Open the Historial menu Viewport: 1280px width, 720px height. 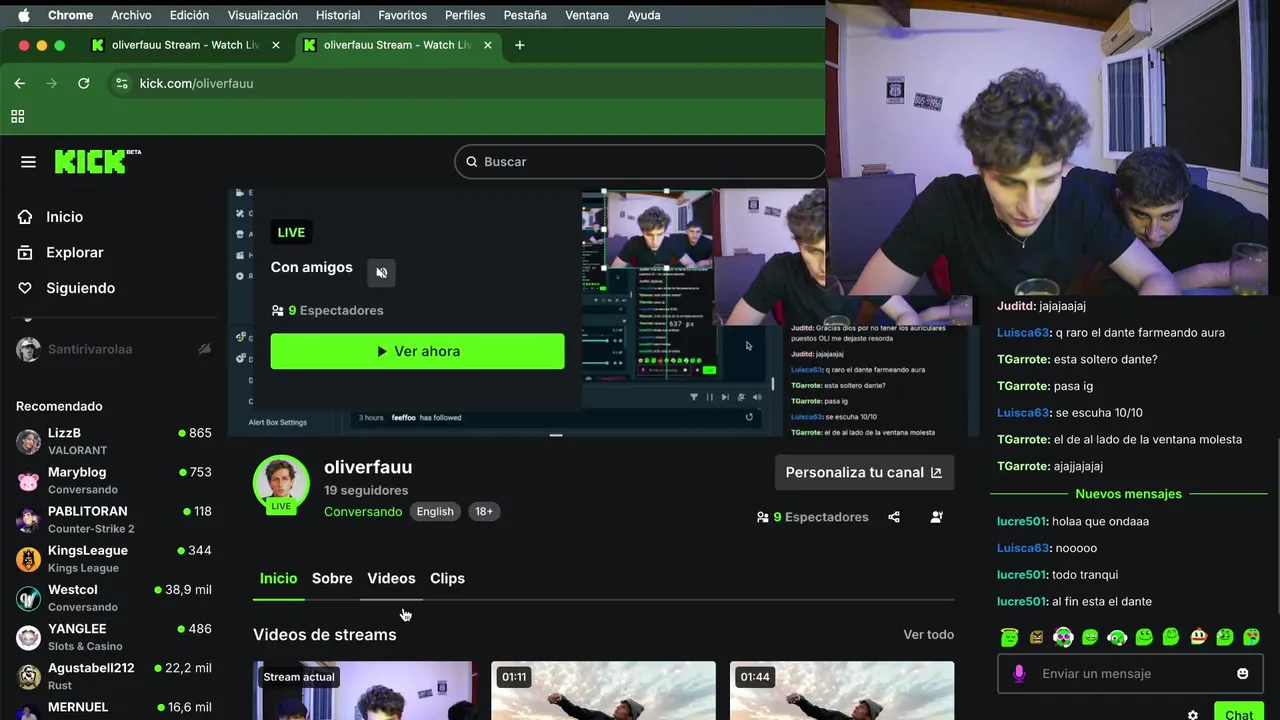click(x=338, y=15)
